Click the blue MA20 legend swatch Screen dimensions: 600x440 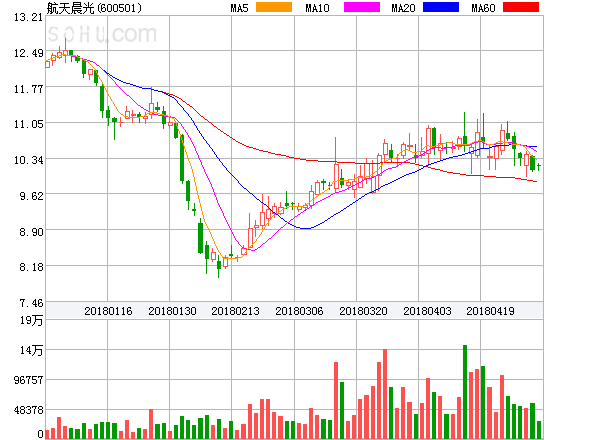pyautogui.click(x=441, y=7)
